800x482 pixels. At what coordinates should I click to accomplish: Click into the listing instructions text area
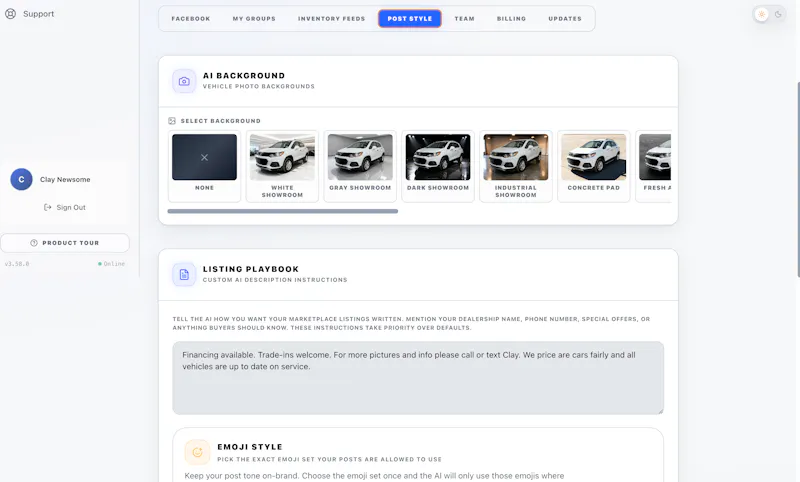418,378
